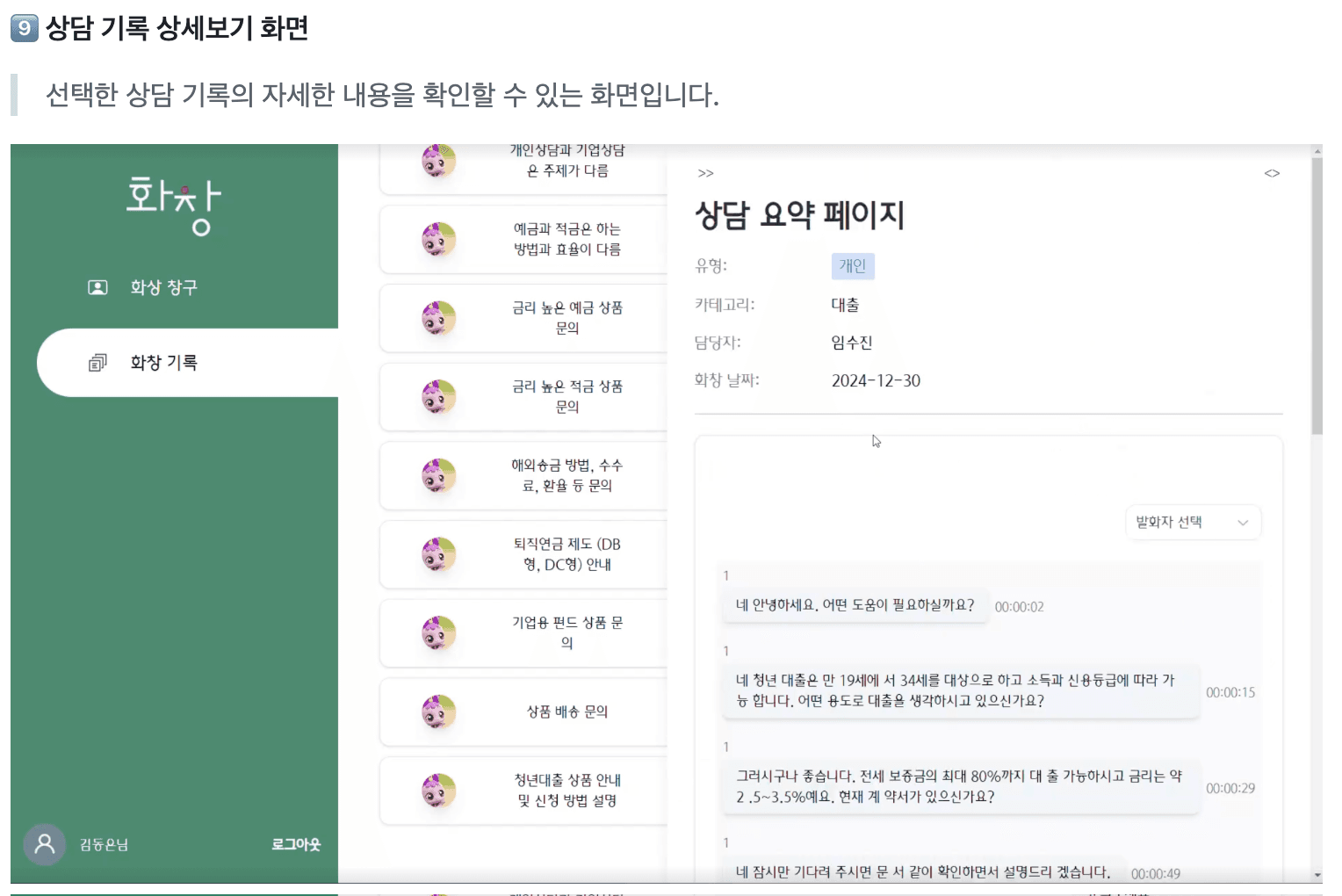Image resolution: width=1342 pixels, height=896 pixels.
Task: Select the 화상 창구 video window icon
Action: click(97, 286)
